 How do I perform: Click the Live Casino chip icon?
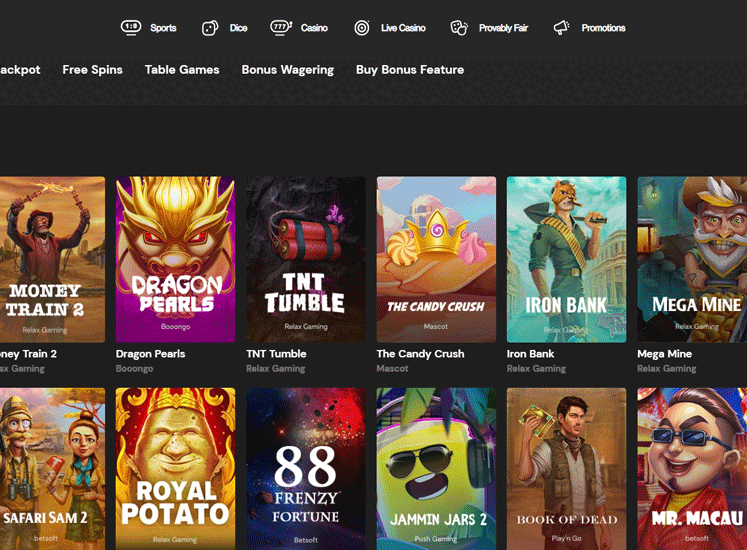click(362, 28)
